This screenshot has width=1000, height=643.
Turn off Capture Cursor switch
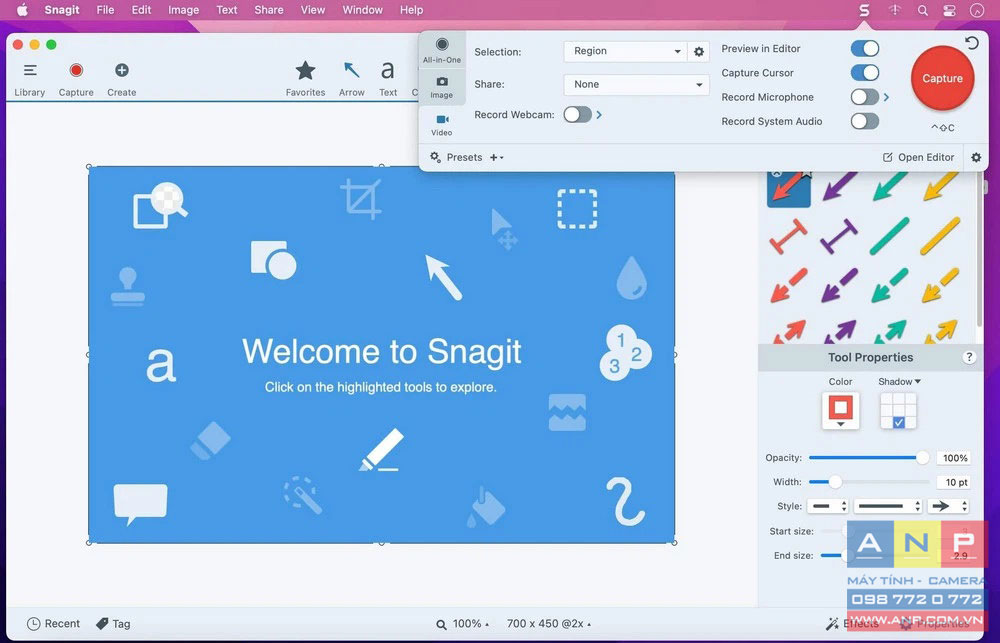pyautogui.click(x=865, y=73)
